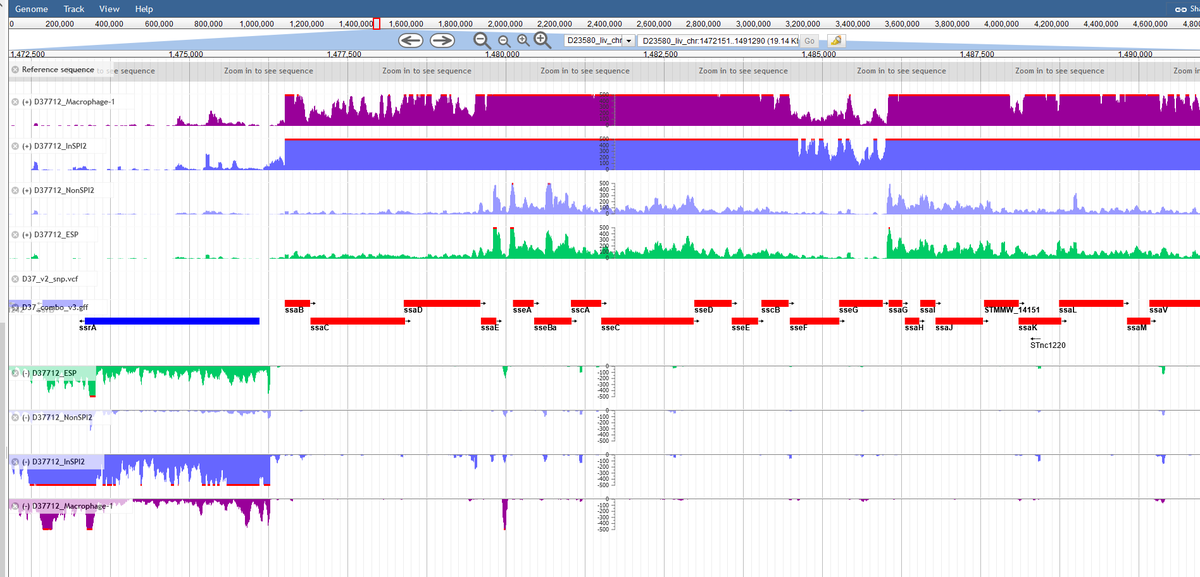
Task: Click the location search text box
Action: [715, 40]
